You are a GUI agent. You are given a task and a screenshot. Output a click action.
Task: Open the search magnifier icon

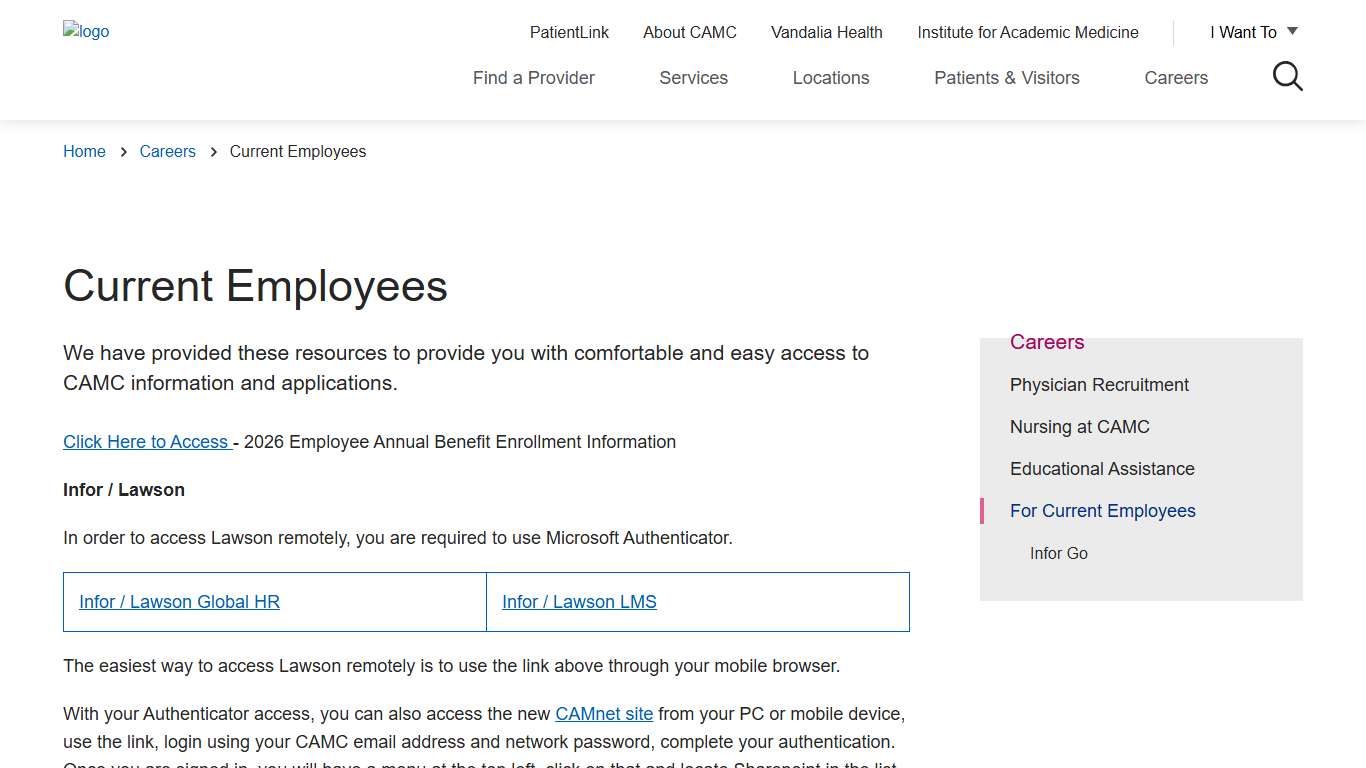1287,76
